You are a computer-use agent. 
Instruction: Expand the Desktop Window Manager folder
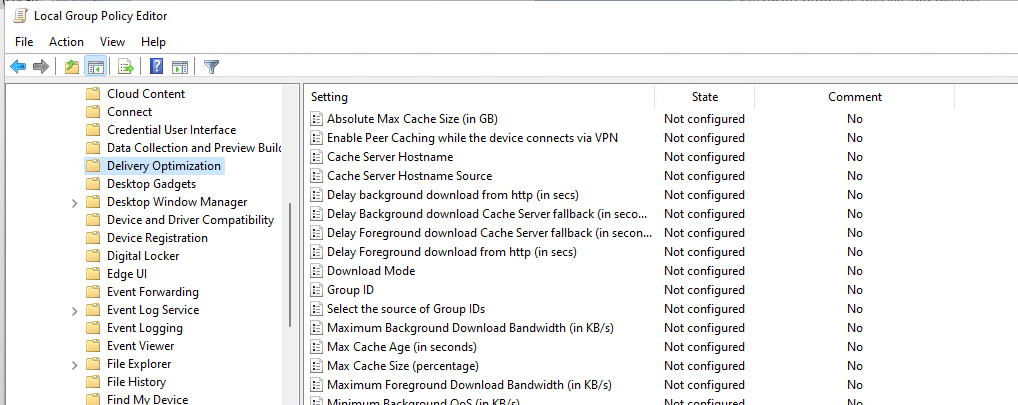[x=75, y=202]
